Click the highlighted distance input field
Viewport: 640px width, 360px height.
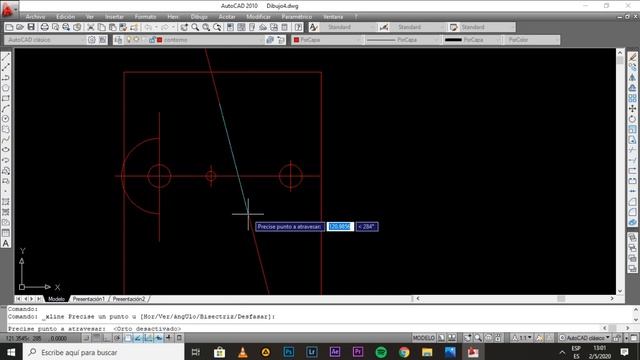pos(340,227)
